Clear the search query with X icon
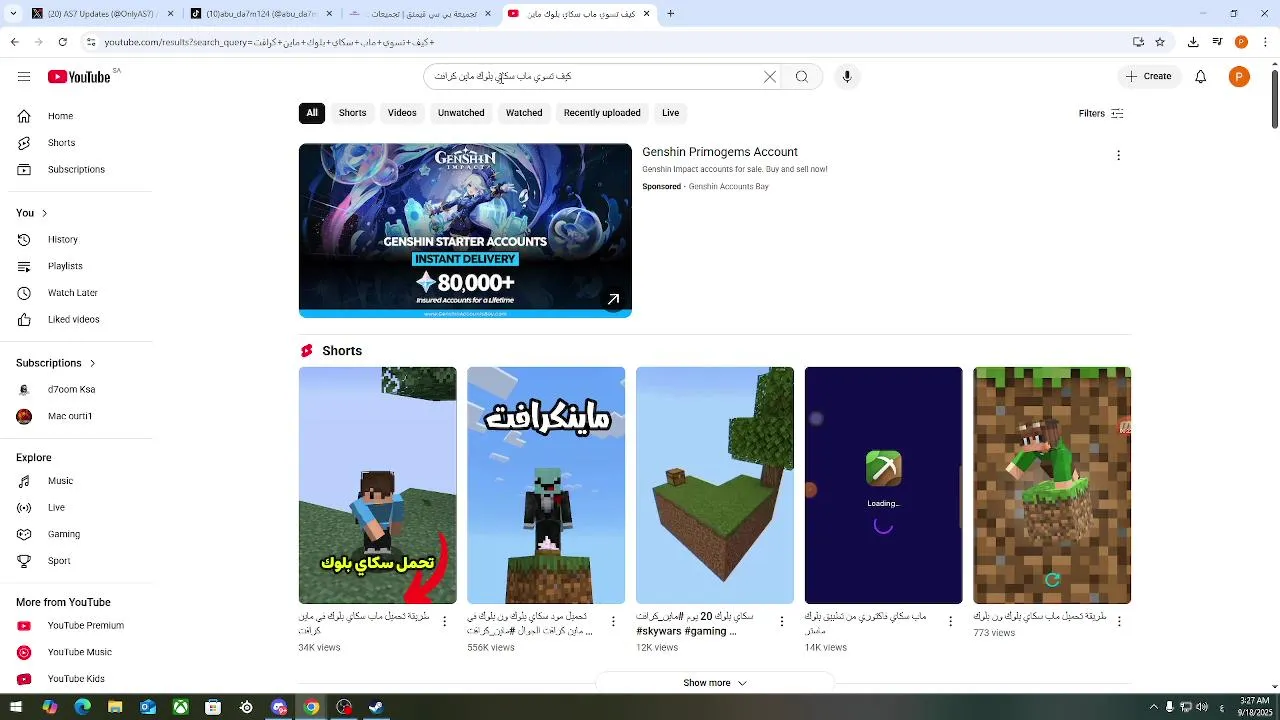The height and width of the screenshot is (720, 1280). (770, 77)
